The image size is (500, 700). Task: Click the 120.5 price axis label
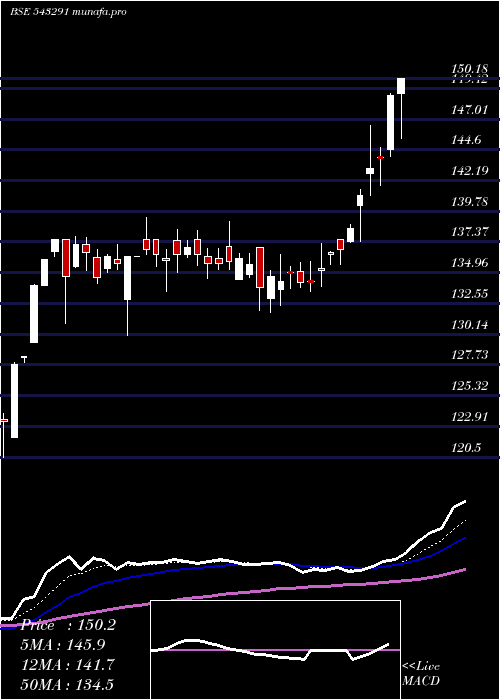click(467, 447)
